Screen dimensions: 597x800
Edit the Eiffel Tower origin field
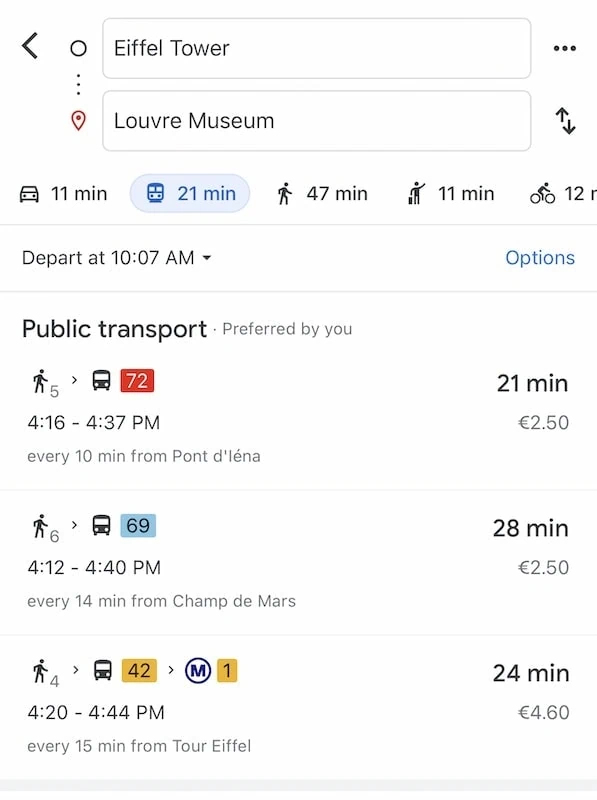[x=316, y=48]
